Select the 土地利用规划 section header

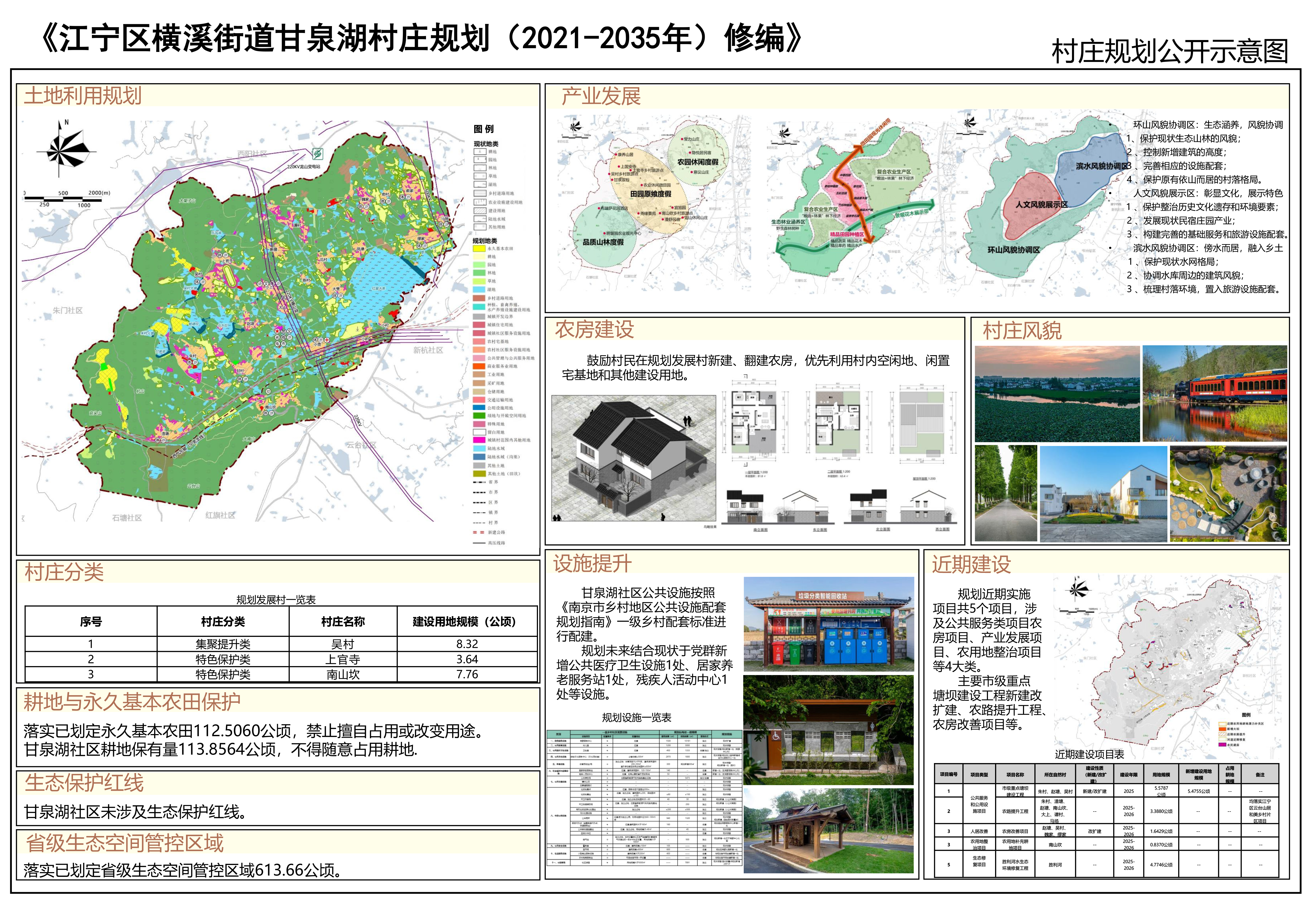coord(83,96)
